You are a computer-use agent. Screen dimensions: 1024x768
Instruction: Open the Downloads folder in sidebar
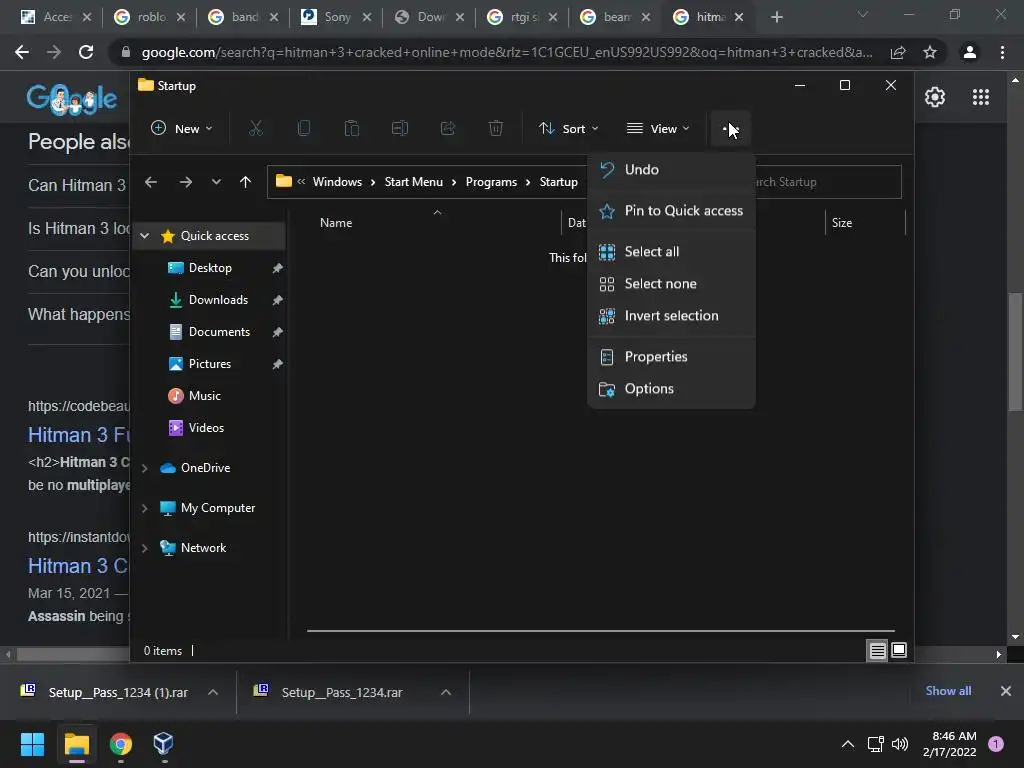coord(217,300)
